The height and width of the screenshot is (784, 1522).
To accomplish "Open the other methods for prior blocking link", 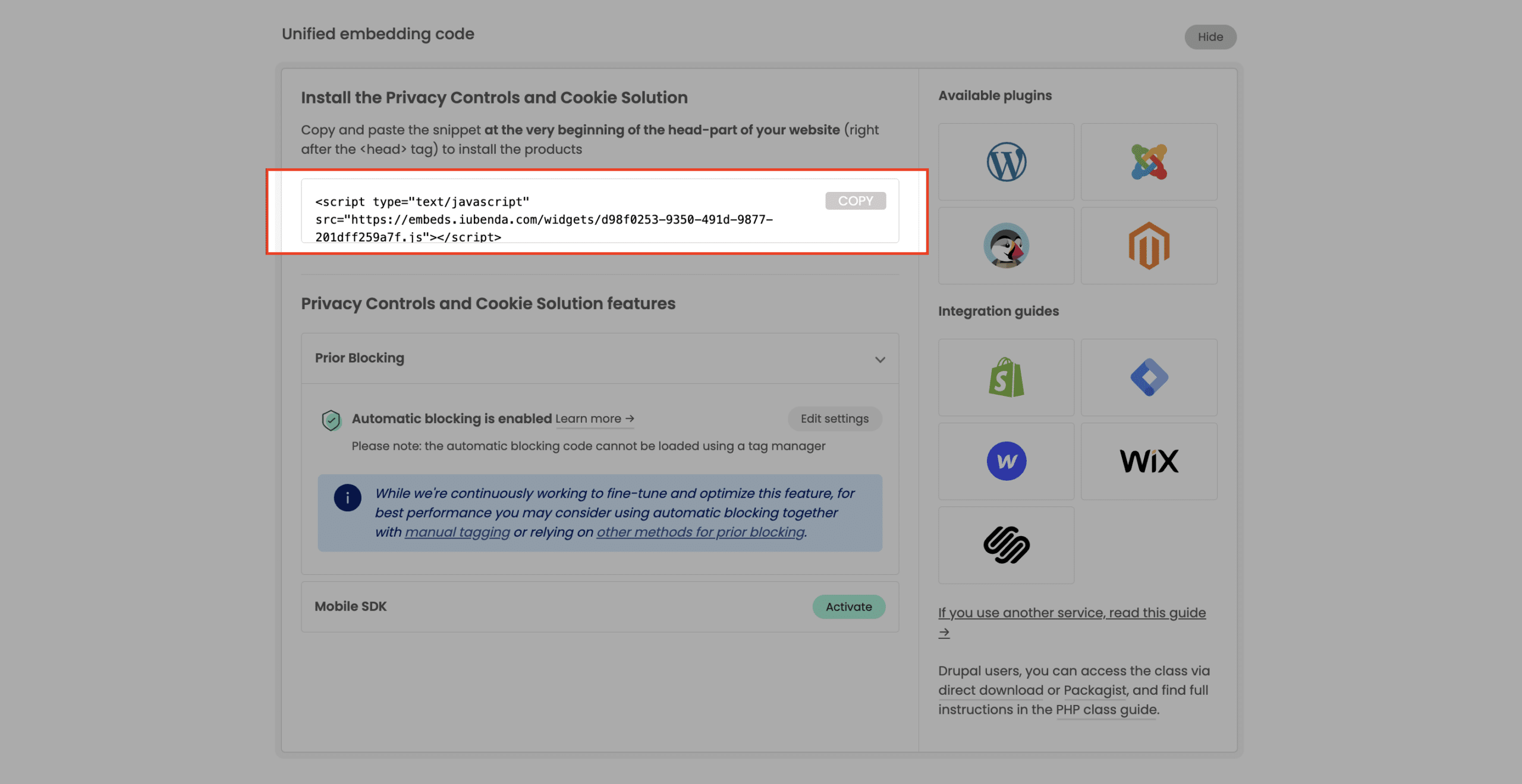I will tap(699, 532).
